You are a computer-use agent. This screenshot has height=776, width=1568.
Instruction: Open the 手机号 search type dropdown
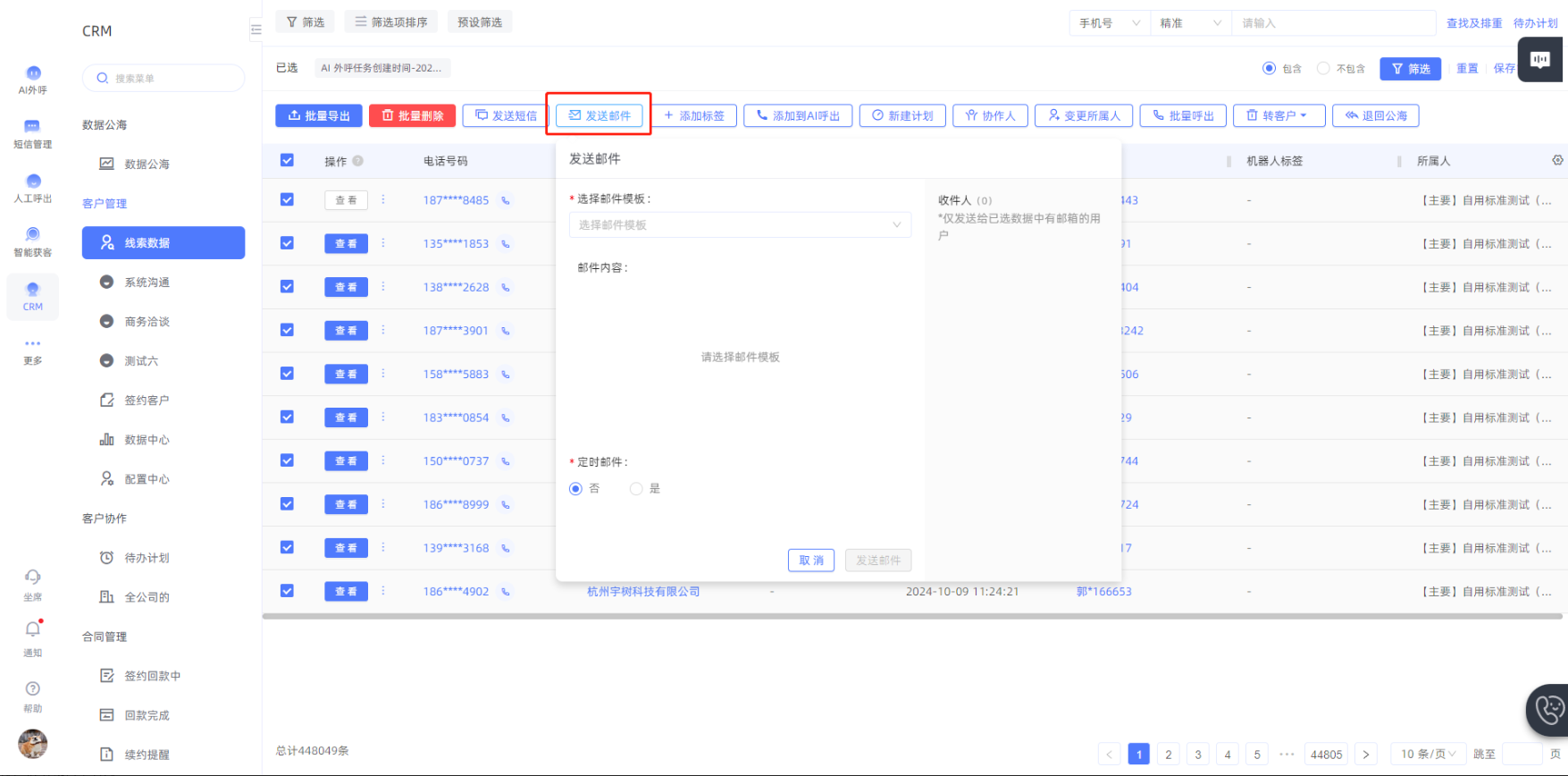click(1109, 23)
